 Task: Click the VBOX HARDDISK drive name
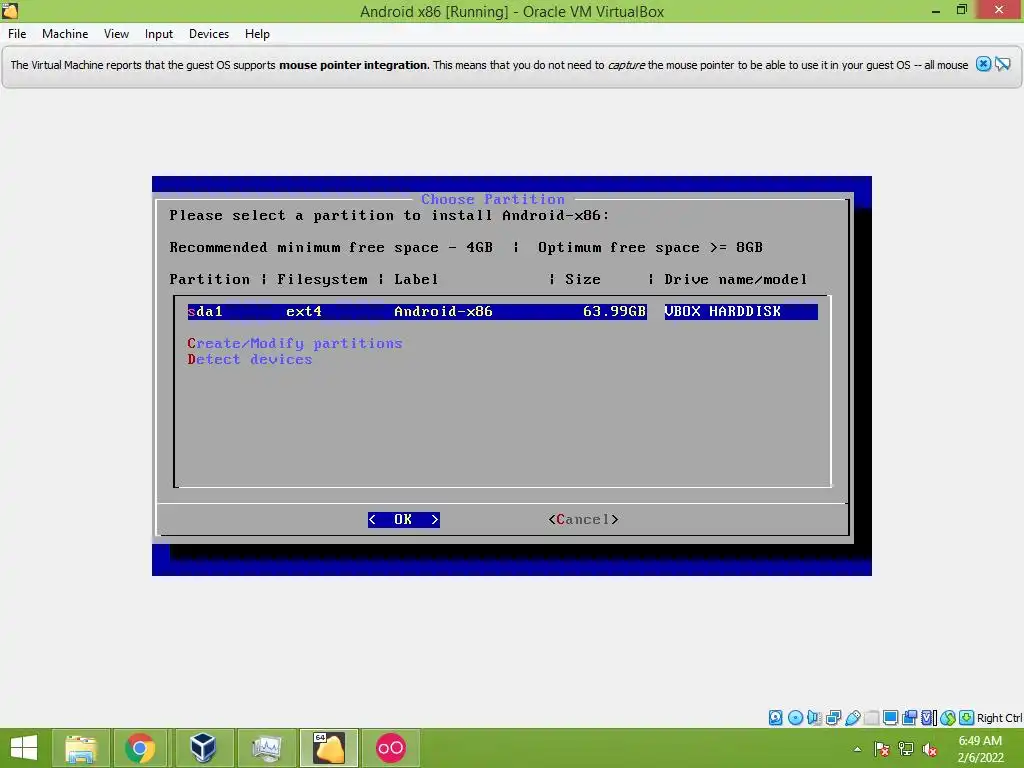pyautogui.click(x=722, y=312)
